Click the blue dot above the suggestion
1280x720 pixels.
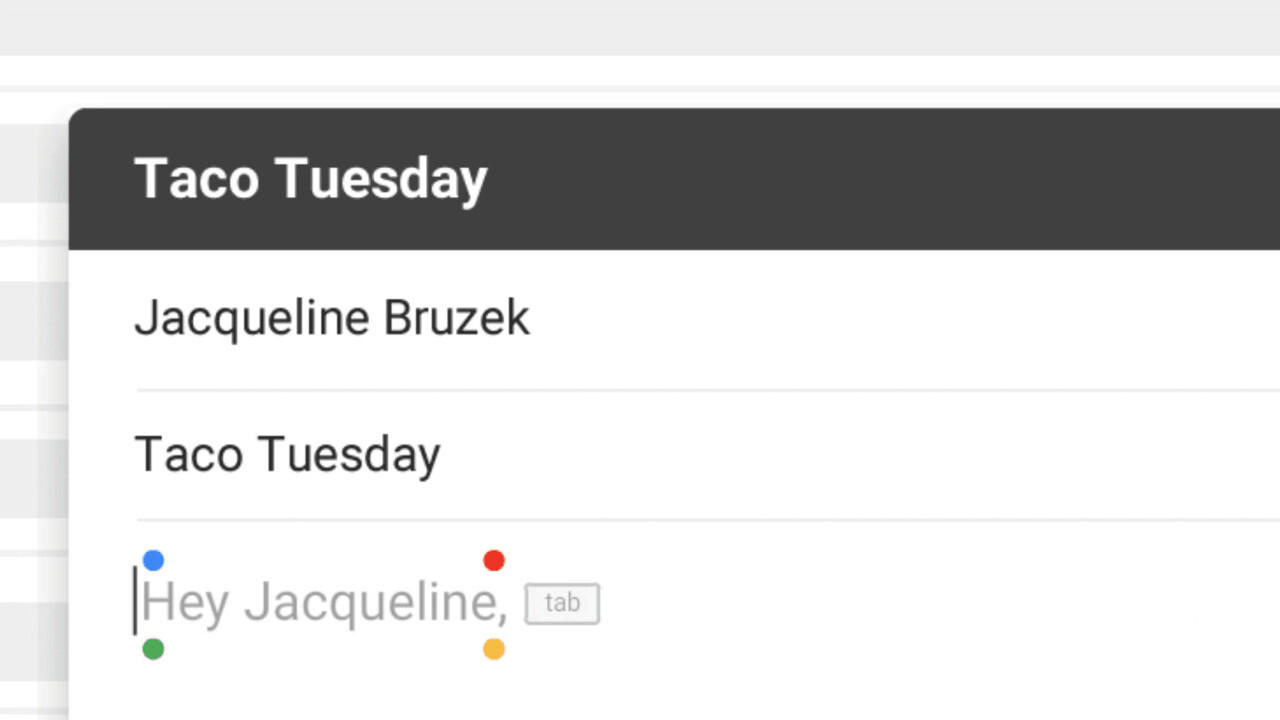(x=153, y=560)
